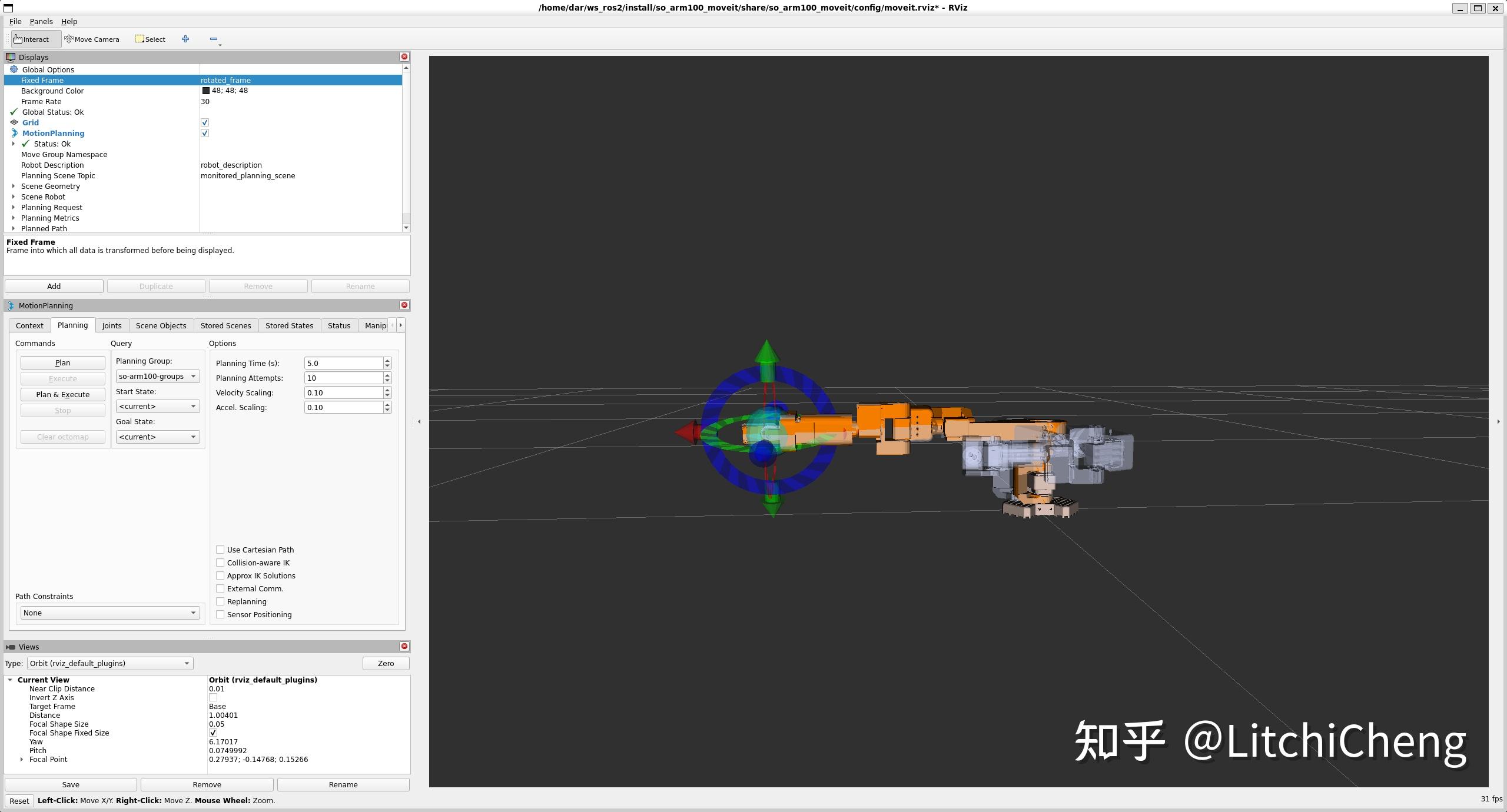Viewport: 1507px width, 812px height.
Task: Open the Goal State dropdown
Action: click(x=158, y=437)
